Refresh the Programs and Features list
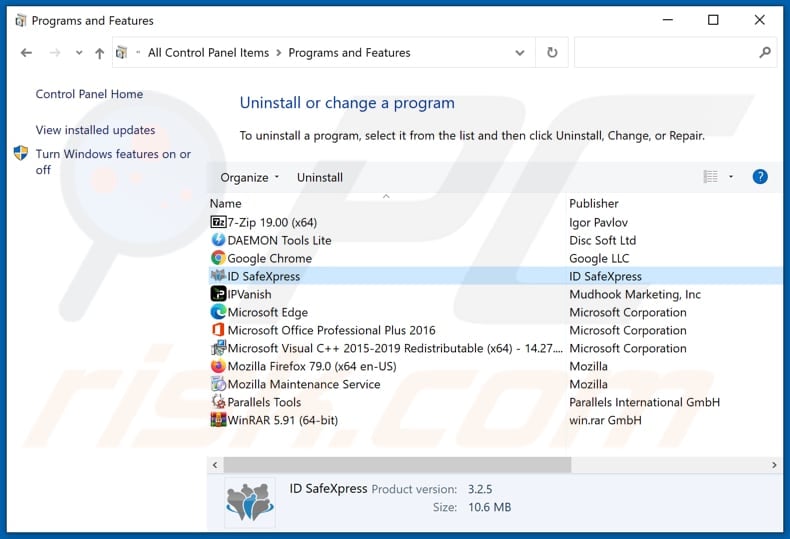 [x=552, y=52]
